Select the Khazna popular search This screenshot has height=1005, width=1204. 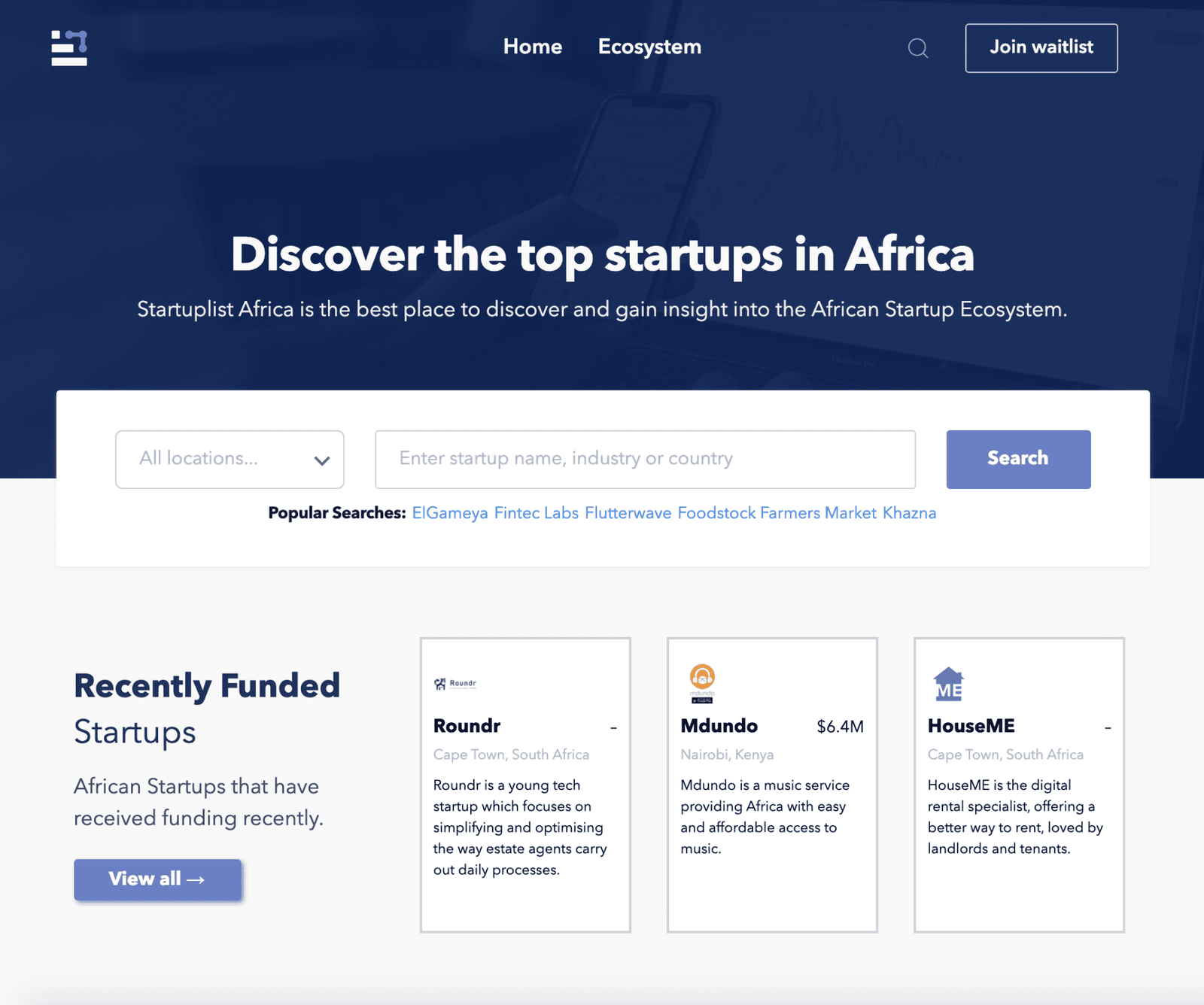coord(909,512)
